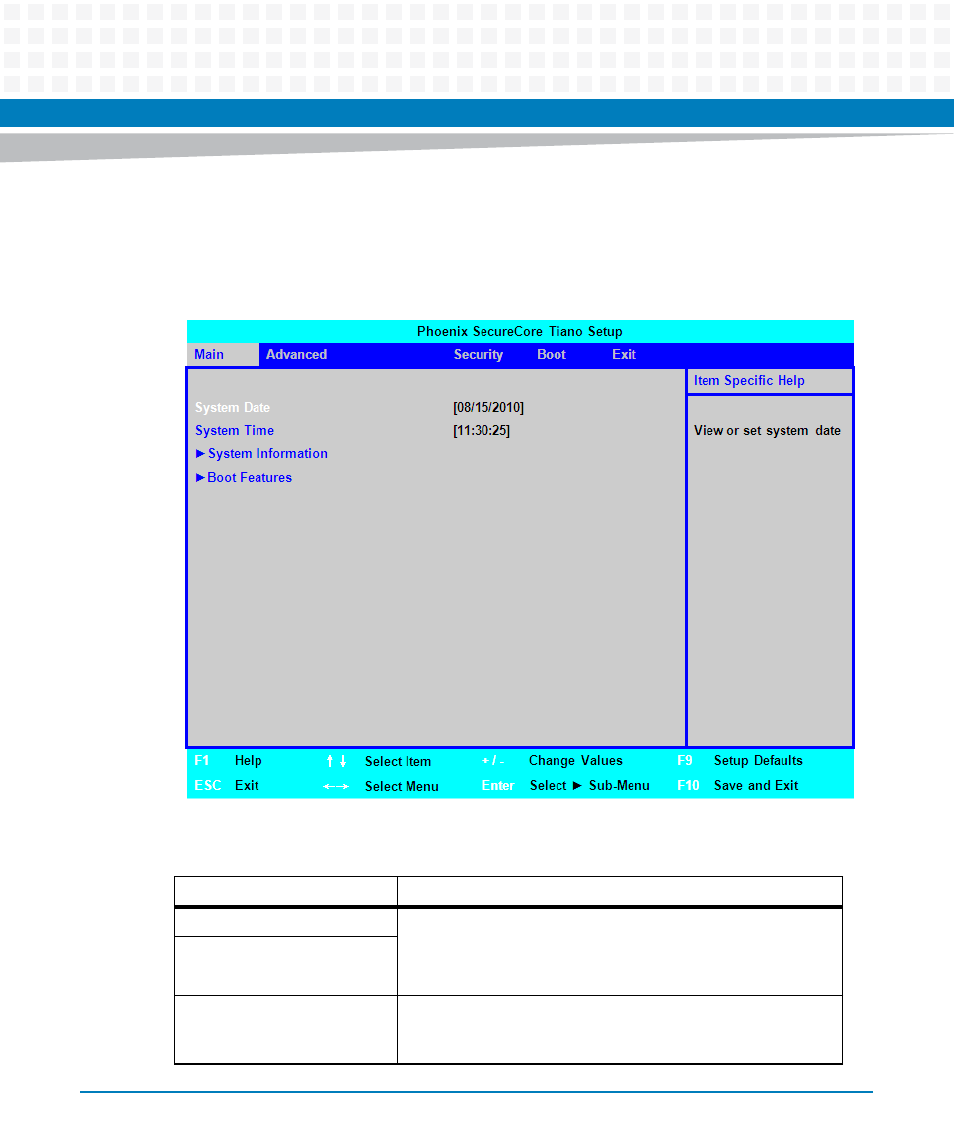Click the F1 Help key hint
This screenshot has height=1145, width=954.
[227, 761]
